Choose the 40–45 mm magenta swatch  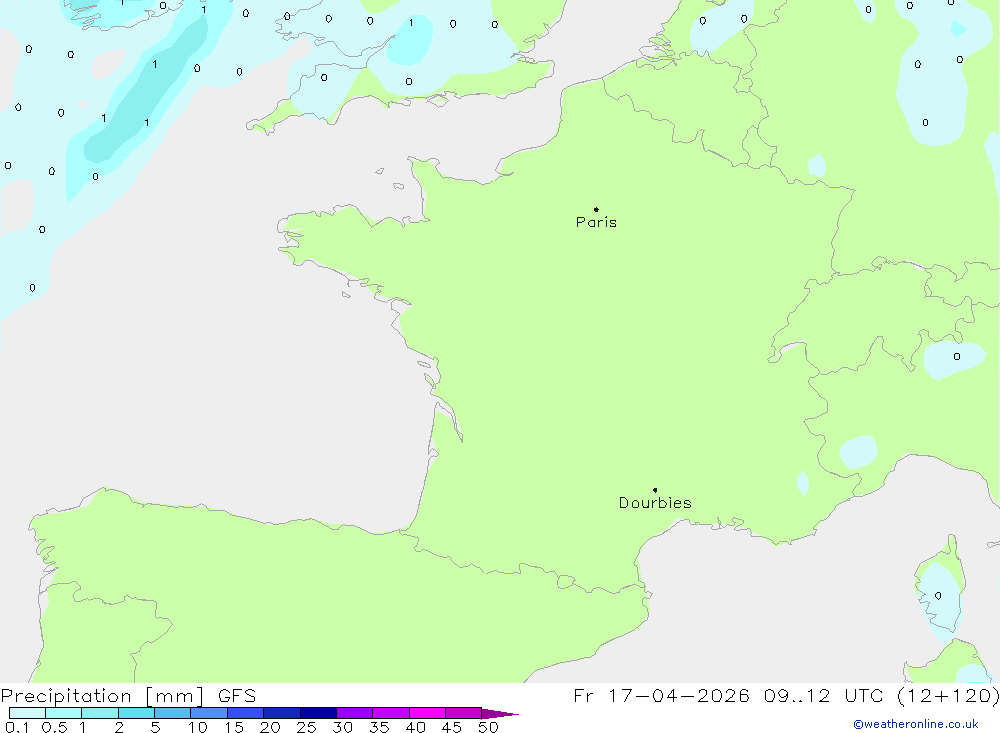coord(427,713)
